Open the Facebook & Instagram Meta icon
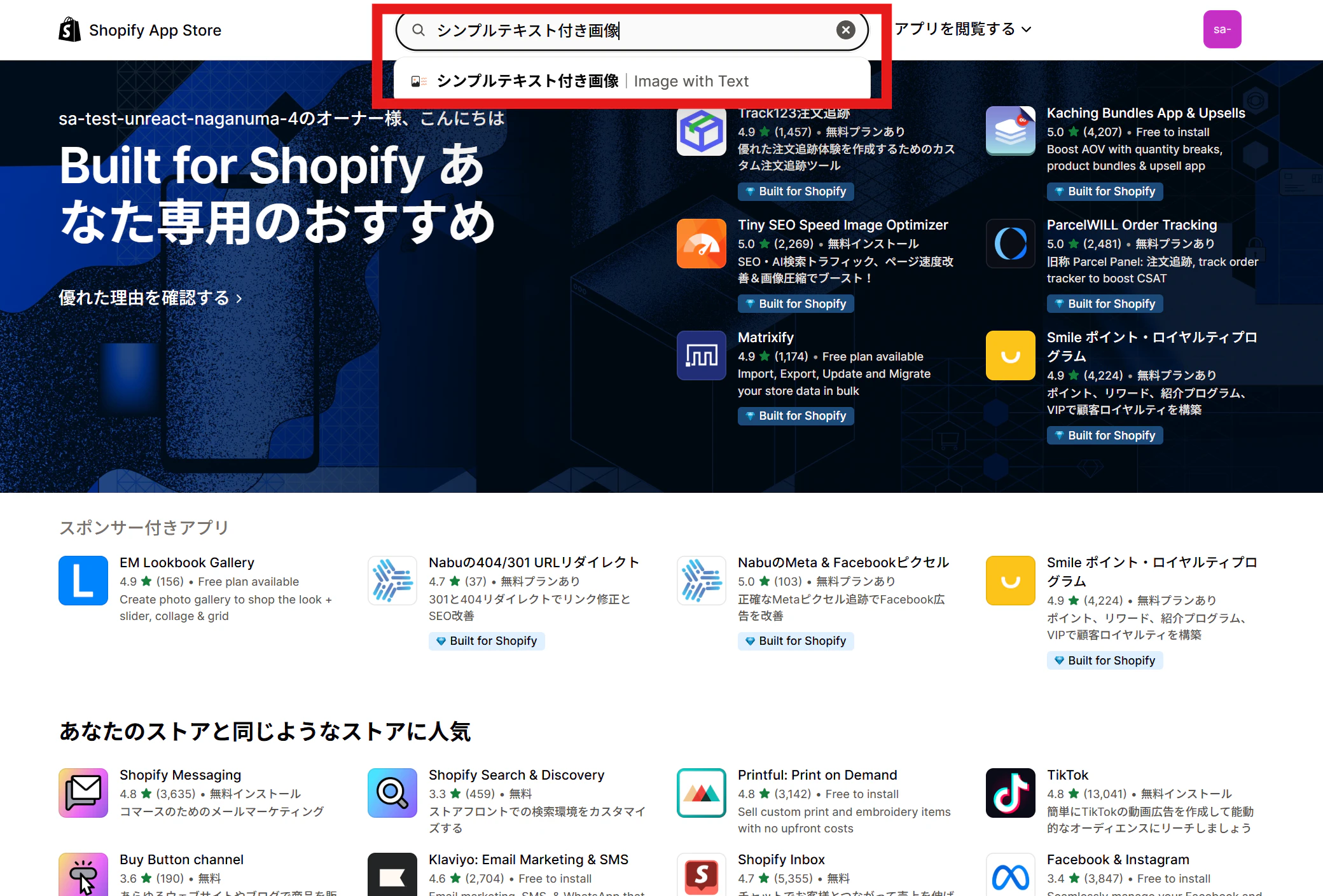The width and height of the screenshot is (1323, 896). (1011, 874)
